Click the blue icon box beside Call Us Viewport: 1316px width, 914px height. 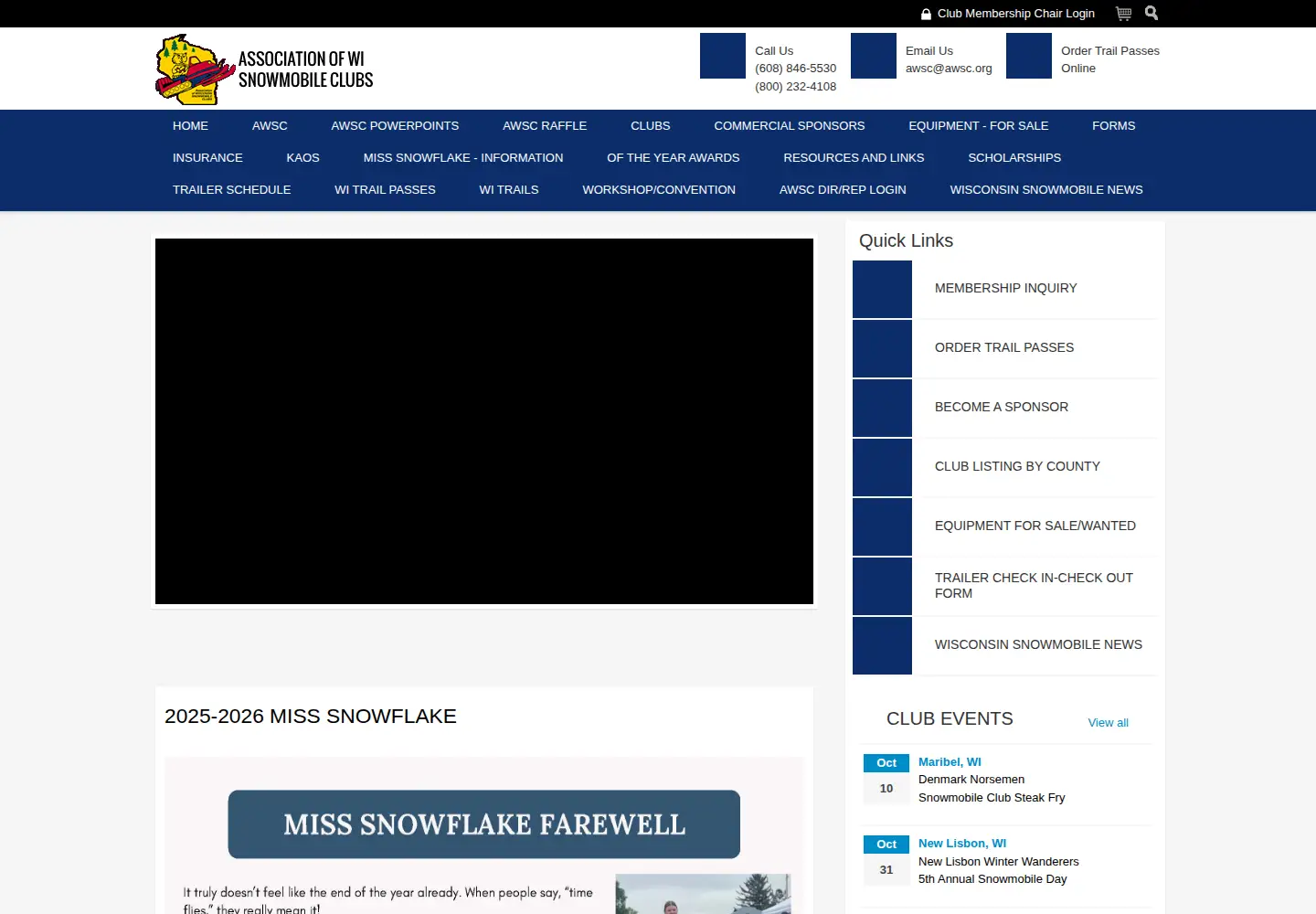click(x=723, y=56)
